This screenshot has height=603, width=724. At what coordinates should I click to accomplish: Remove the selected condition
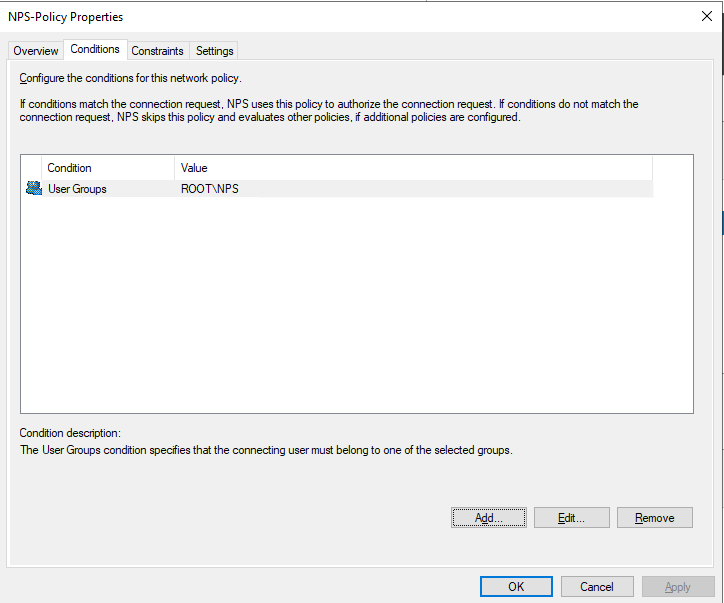coord(655,518)
